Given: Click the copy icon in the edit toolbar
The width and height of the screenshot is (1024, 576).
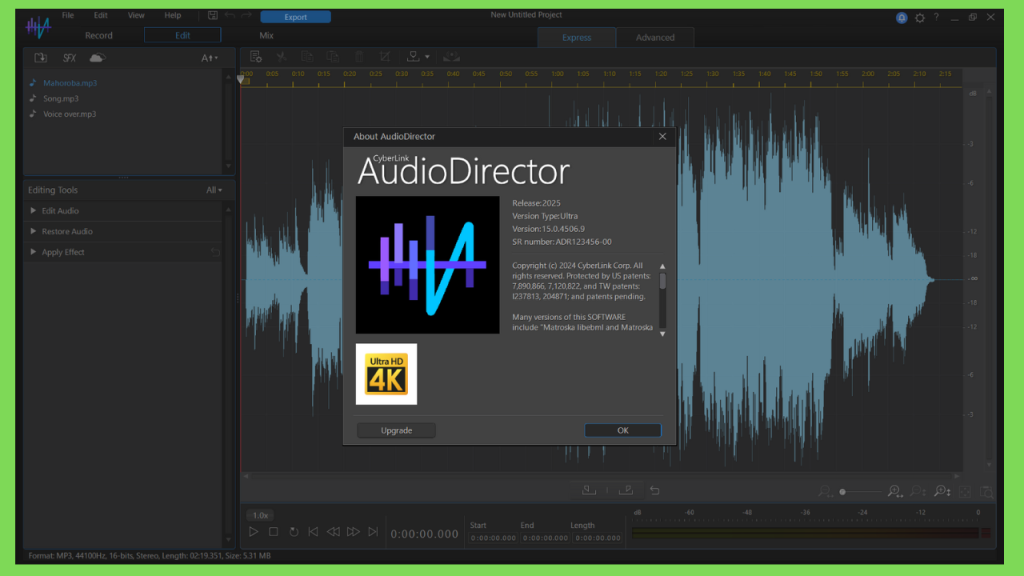Looking at the screenshot, I should [307, 57].
